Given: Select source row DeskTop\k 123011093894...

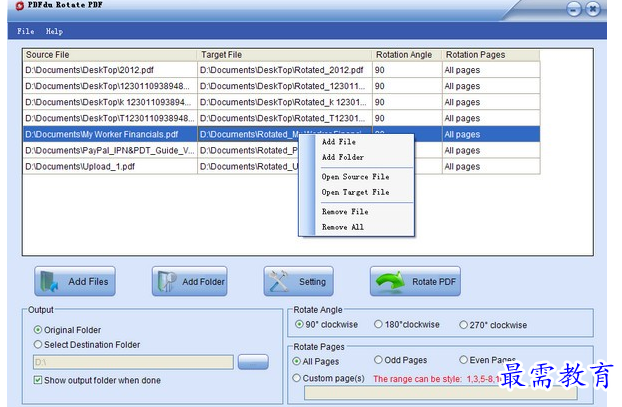Looking at the screenshot, I should [x=110, y=102].
